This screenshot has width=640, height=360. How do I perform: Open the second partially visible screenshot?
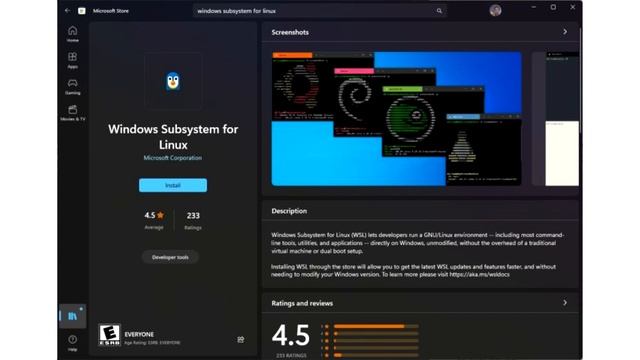click(556, 119)
